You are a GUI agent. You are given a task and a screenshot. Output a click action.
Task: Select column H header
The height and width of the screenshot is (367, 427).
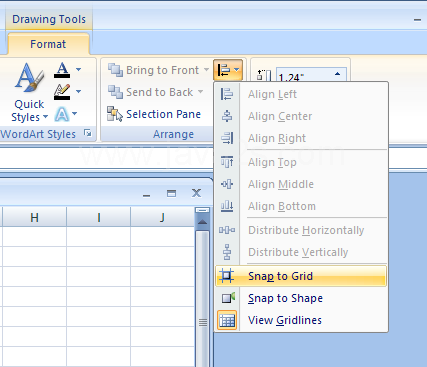click(34, 217)
